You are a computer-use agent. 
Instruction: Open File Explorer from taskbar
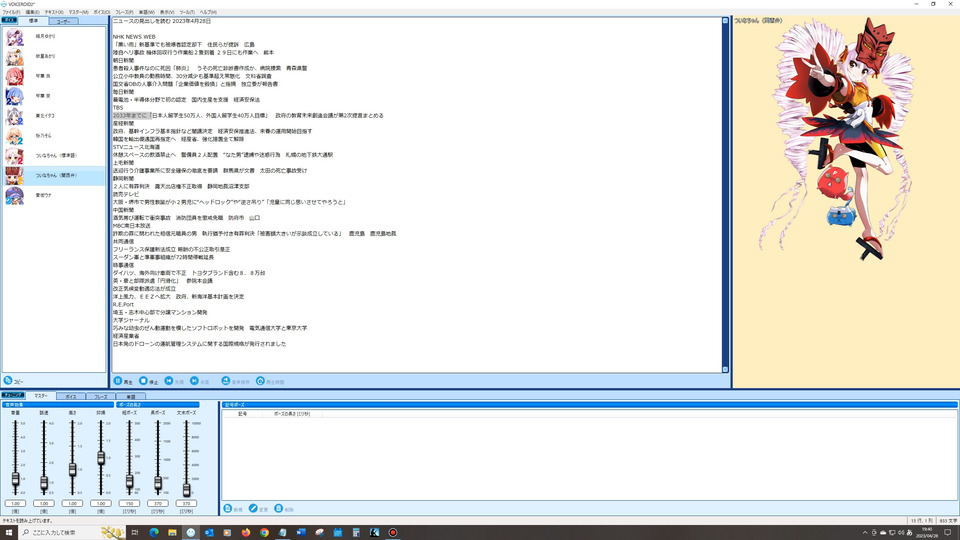click(172, 533)
